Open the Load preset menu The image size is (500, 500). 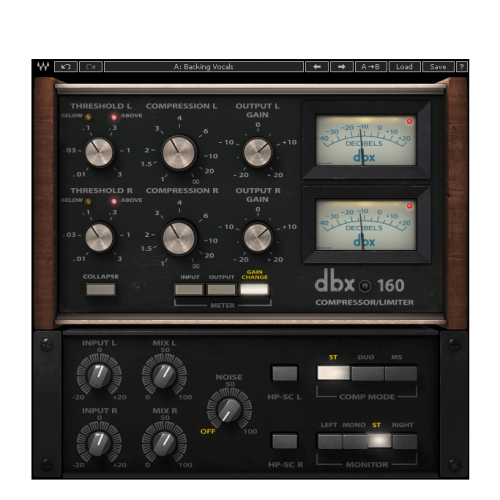click(404, 67)
